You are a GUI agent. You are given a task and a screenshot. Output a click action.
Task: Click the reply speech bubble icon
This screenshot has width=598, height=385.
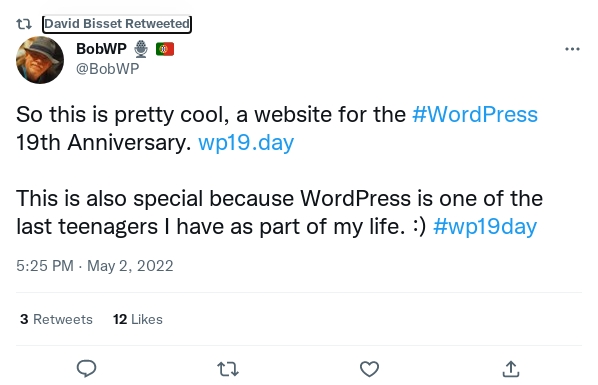point(87,369)
